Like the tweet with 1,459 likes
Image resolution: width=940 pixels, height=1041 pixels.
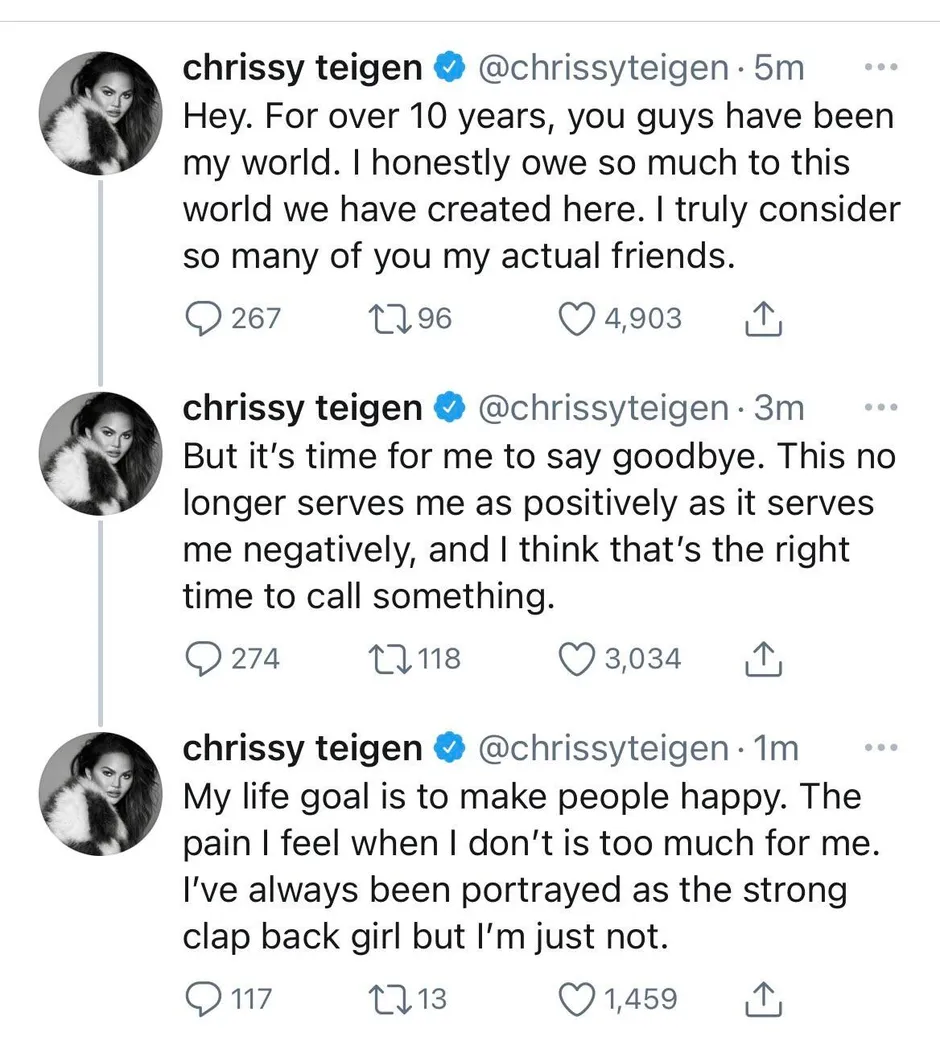click(577, 998)
